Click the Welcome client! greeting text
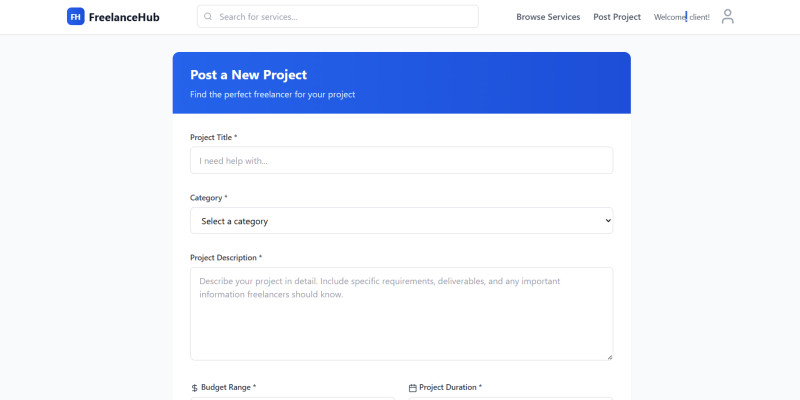Image resolution: width=800 pixels, height=400 pixels. coord(681,17)
